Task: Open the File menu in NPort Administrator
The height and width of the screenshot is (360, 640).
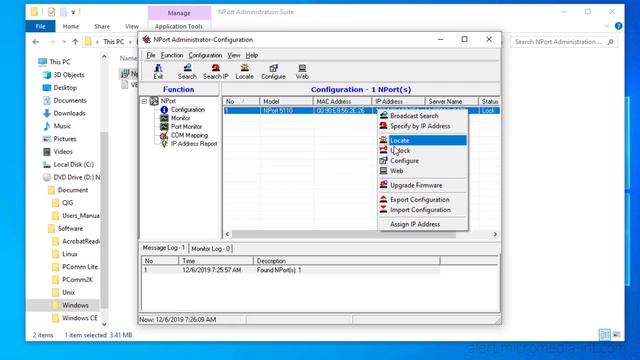Action: pyautogui.click(x=151, y=55)
